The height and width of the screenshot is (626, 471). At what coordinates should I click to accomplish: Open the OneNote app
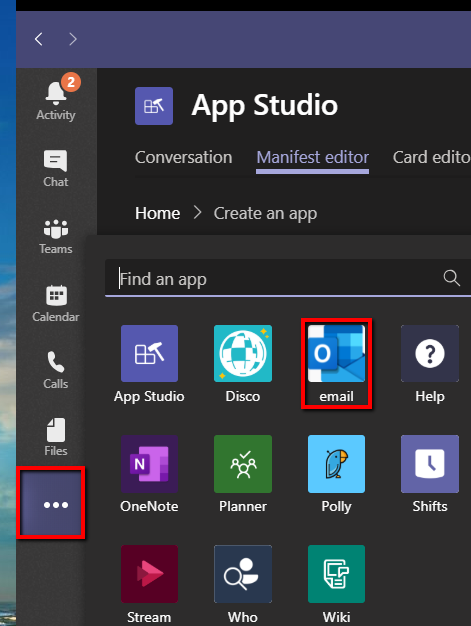click(x=149, y=474)
